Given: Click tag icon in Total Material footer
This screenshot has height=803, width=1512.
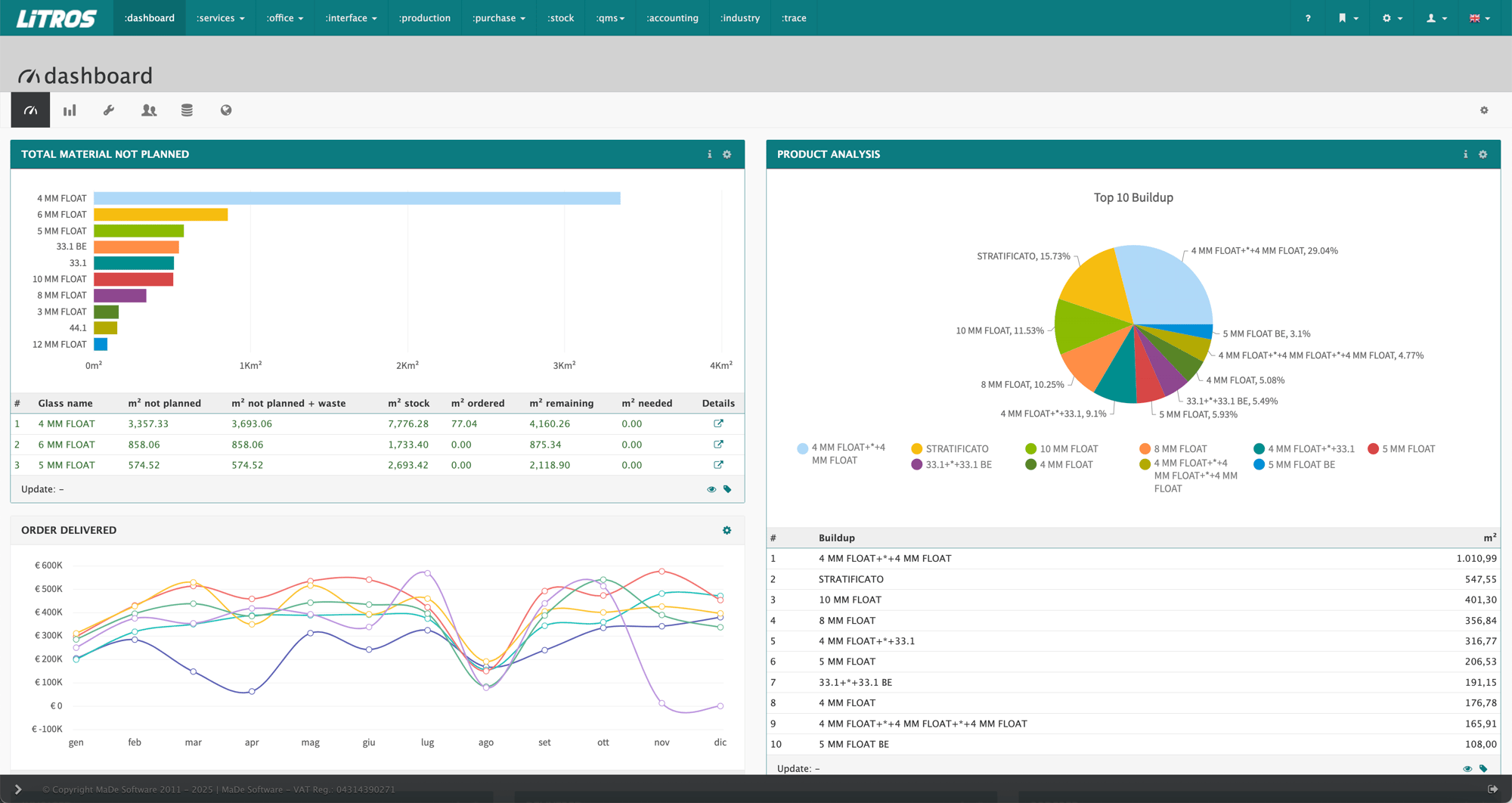Looking at the screenshot, I should point(727,489).
